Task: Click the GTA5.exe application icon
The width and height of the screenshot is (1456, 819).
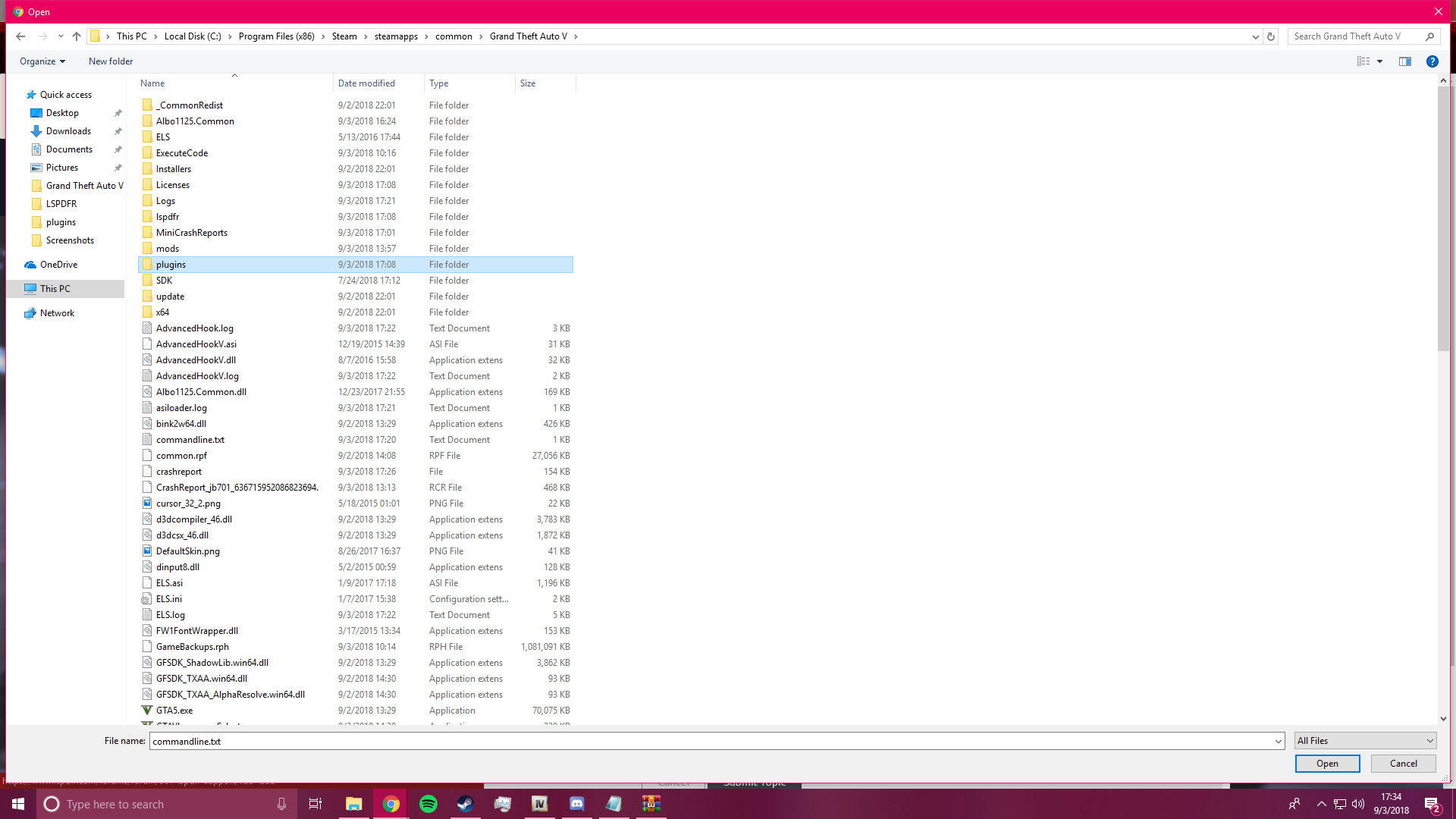Action: (147, 711)
